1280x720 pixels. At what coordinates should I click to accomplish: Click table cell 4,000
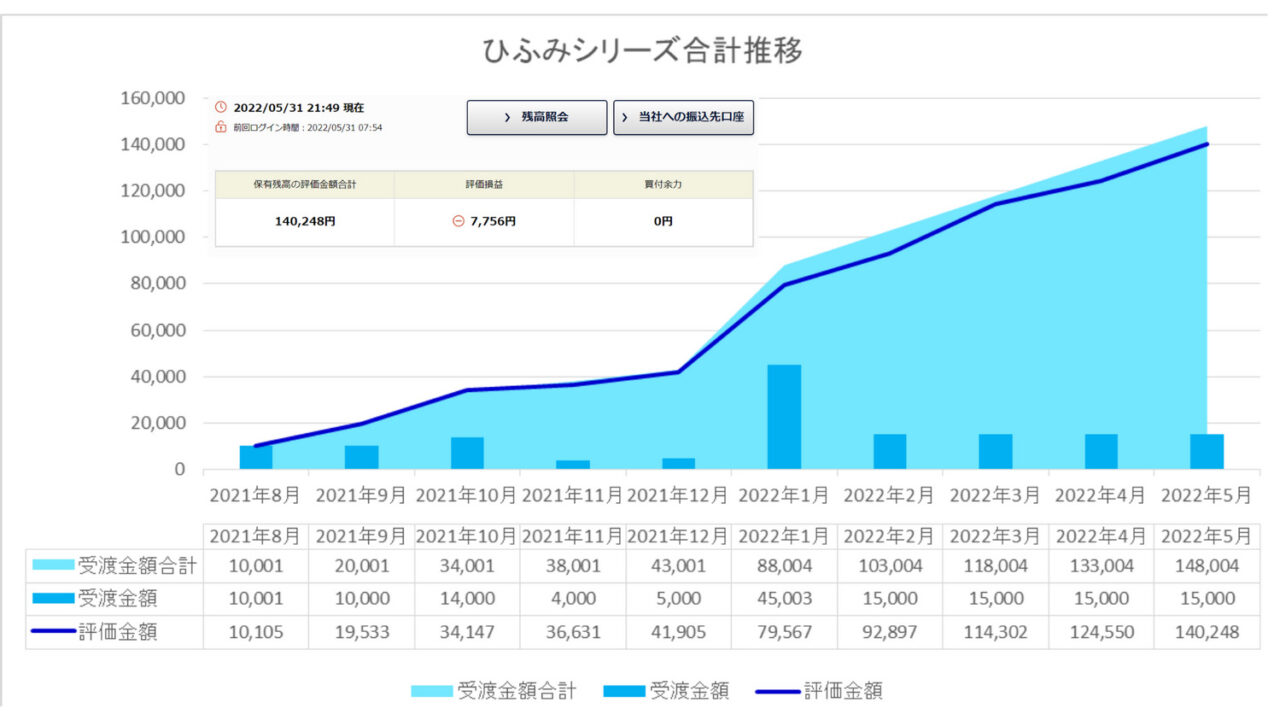click(573, 599)
